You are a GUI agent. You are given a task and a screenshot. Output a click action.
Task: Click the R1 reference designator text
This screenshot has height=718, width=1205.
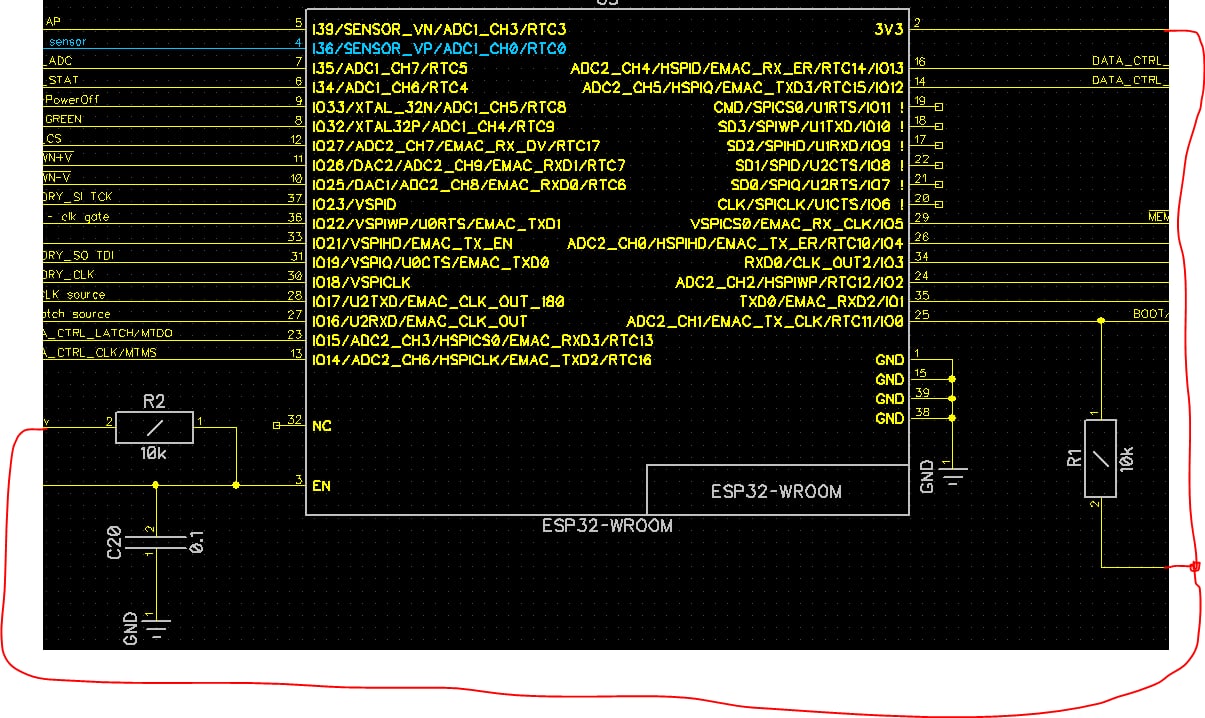point(1075,458)
